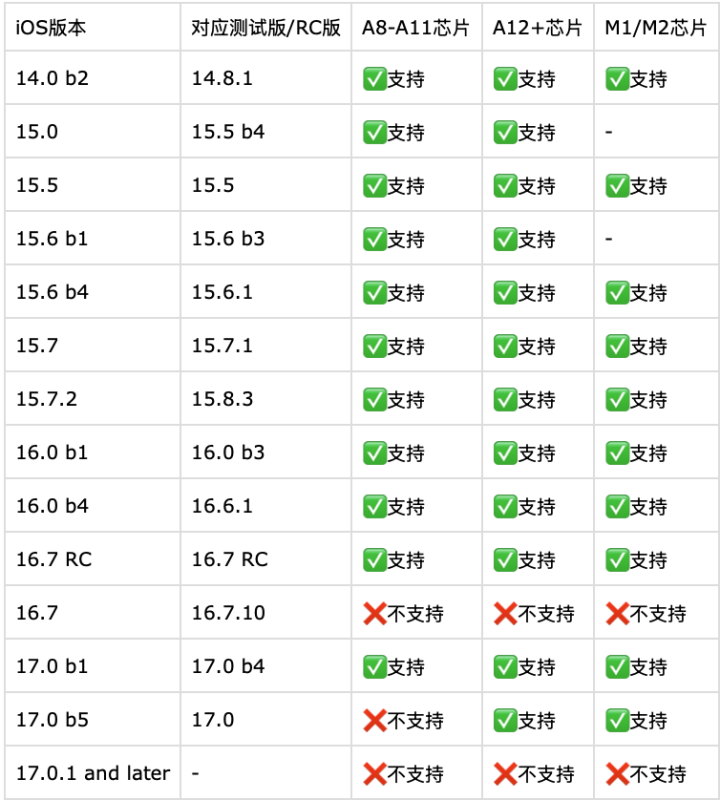Select the 15.7.2 cell
The height and width of the screenshot is (800, 720).
pos(92,398)
